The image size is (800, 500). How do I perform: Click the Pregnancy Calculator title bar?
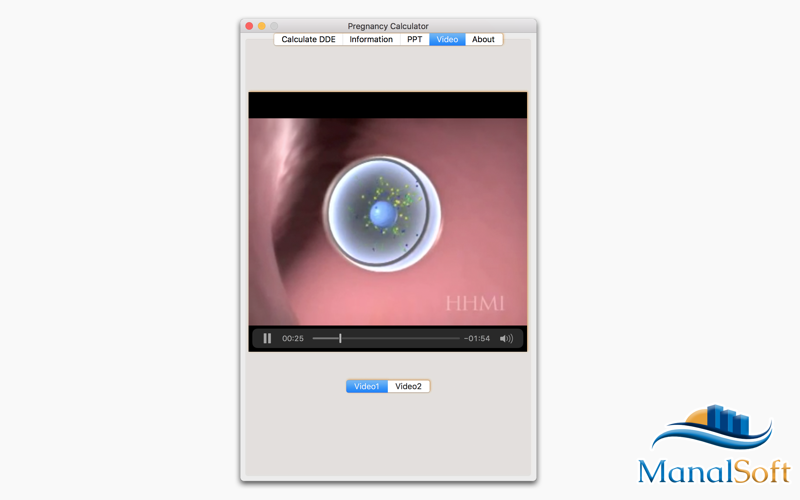point(388,26)
